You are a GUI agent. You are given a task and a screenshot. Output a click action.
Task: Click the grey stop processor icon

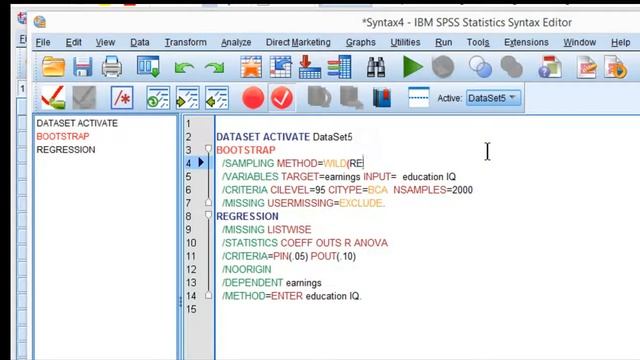coord(443,67)
